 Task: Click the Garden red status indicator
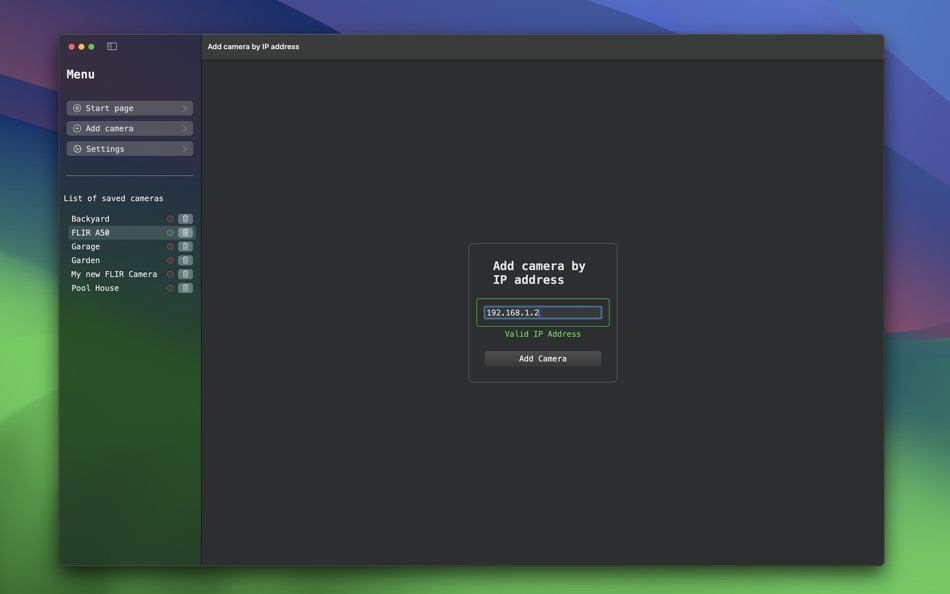170,261
